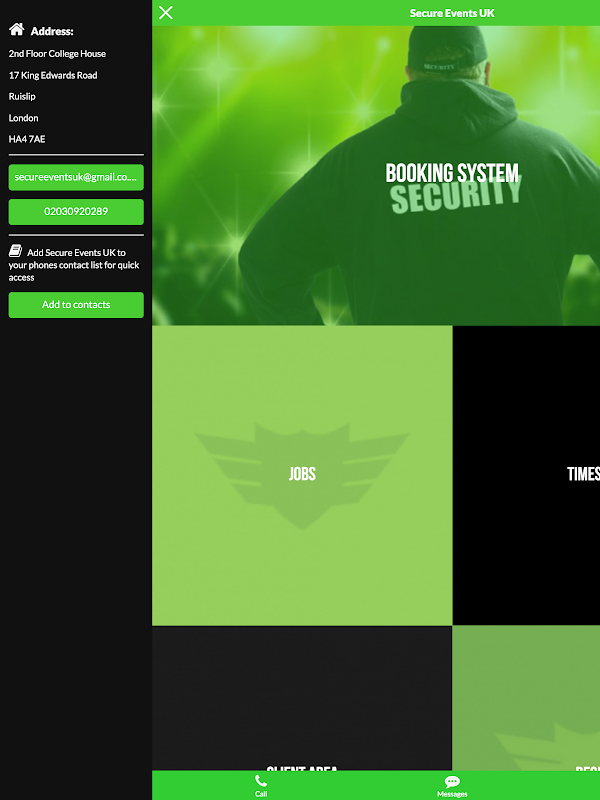Open the JOBS tile

302,475
